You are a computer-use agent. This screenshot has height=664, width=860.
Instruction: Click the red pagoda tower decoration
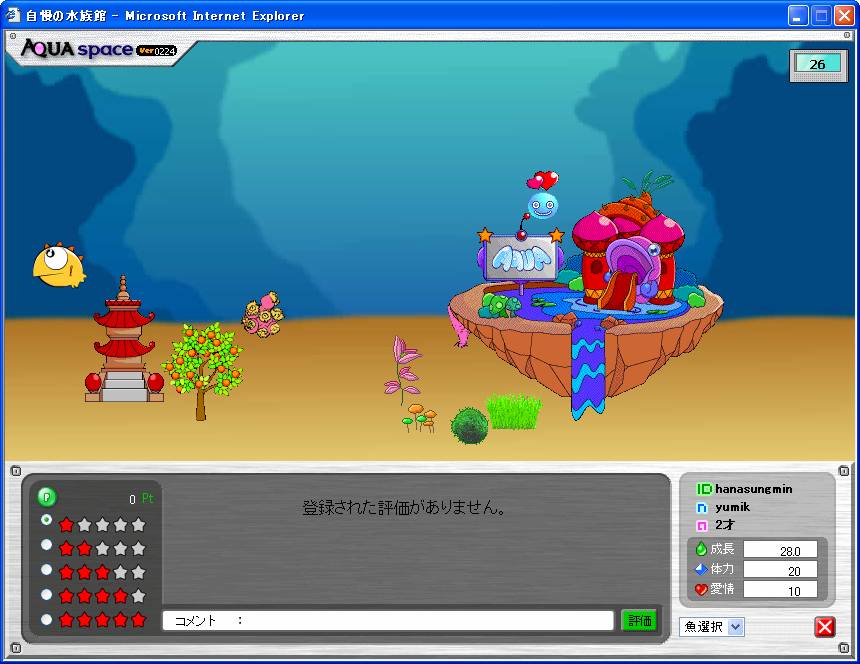click(124, 343)
